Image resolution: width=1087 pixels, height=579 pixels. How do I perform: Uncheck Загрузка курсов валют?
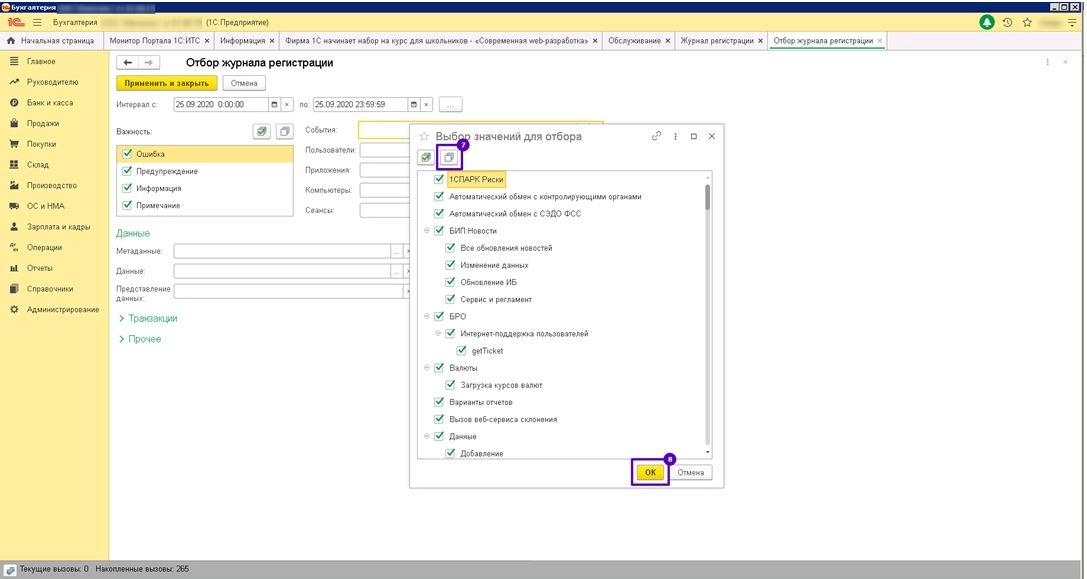(450, 385)
